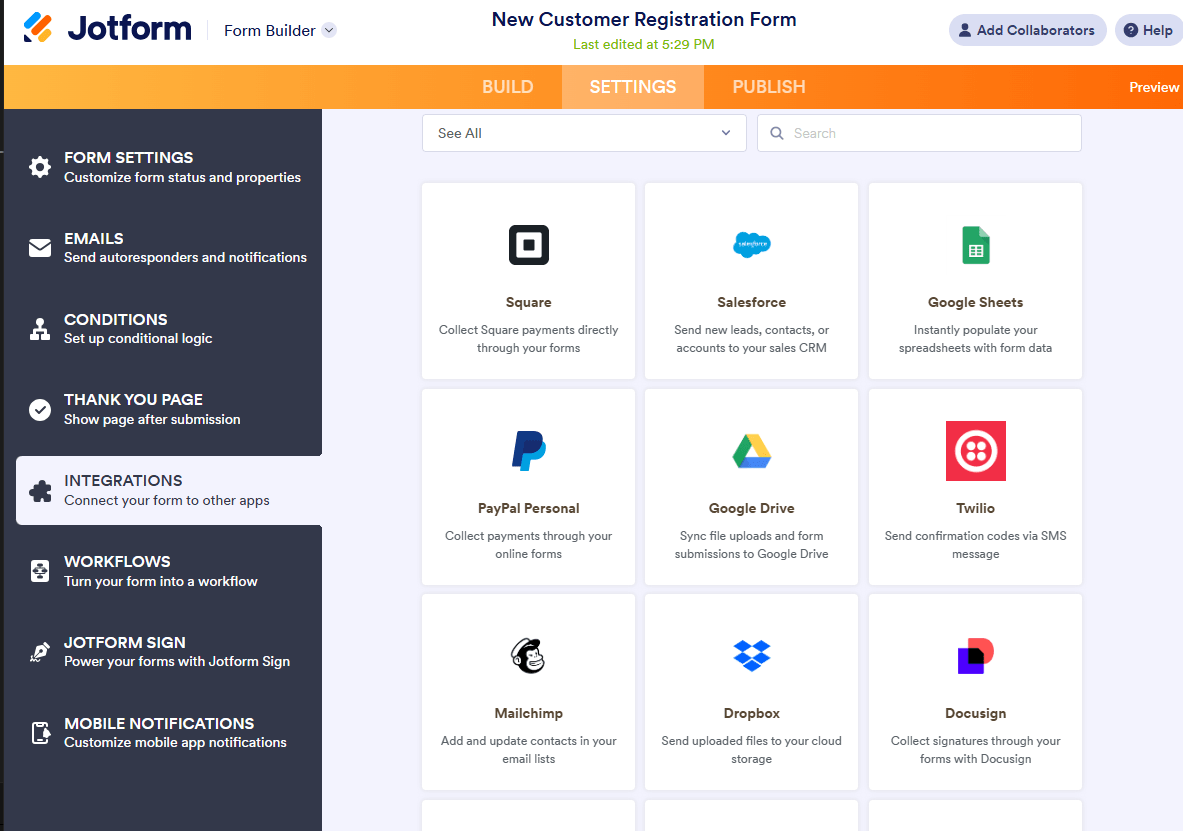Click the Square integration title
Viewport: 1183px width, 831px height.
(528, 303)
